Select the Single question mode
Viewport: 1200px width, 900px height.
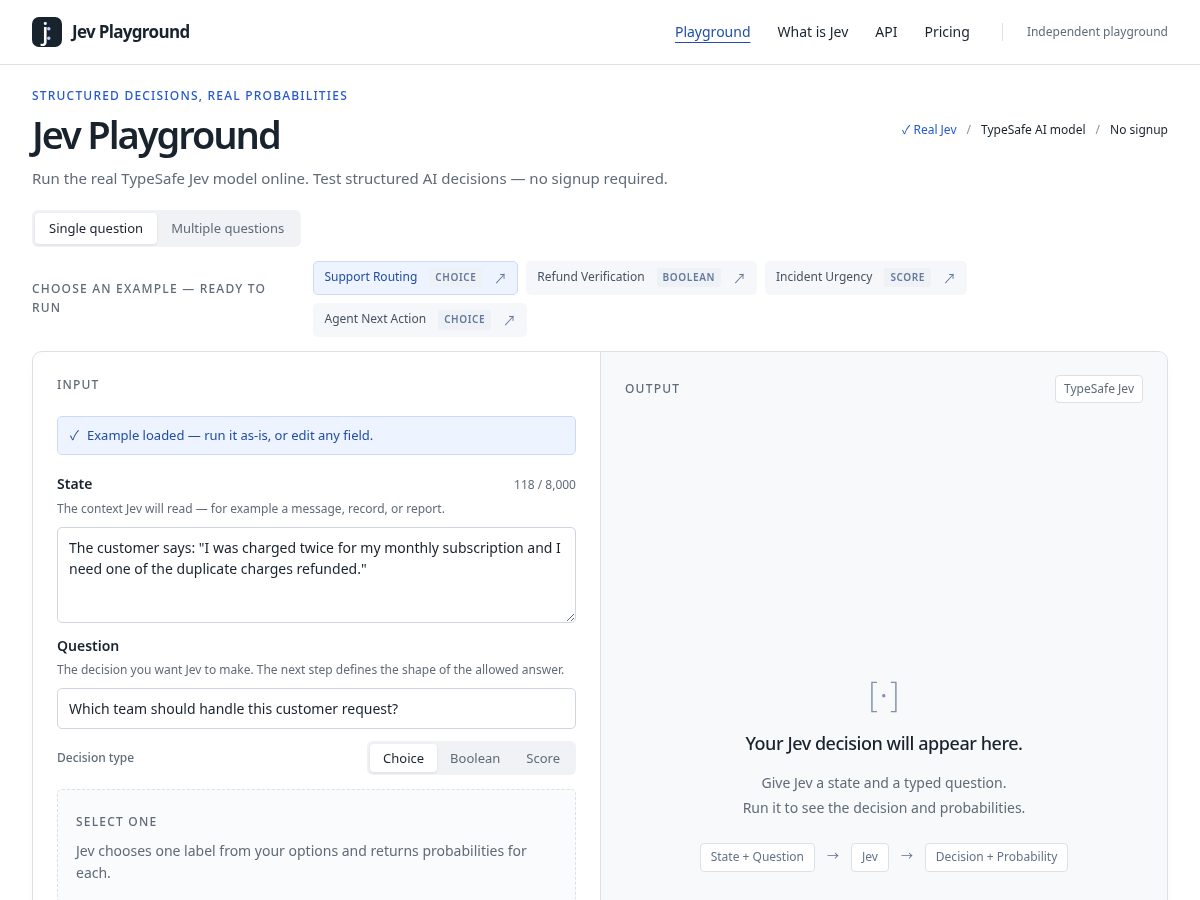point(96,228)
